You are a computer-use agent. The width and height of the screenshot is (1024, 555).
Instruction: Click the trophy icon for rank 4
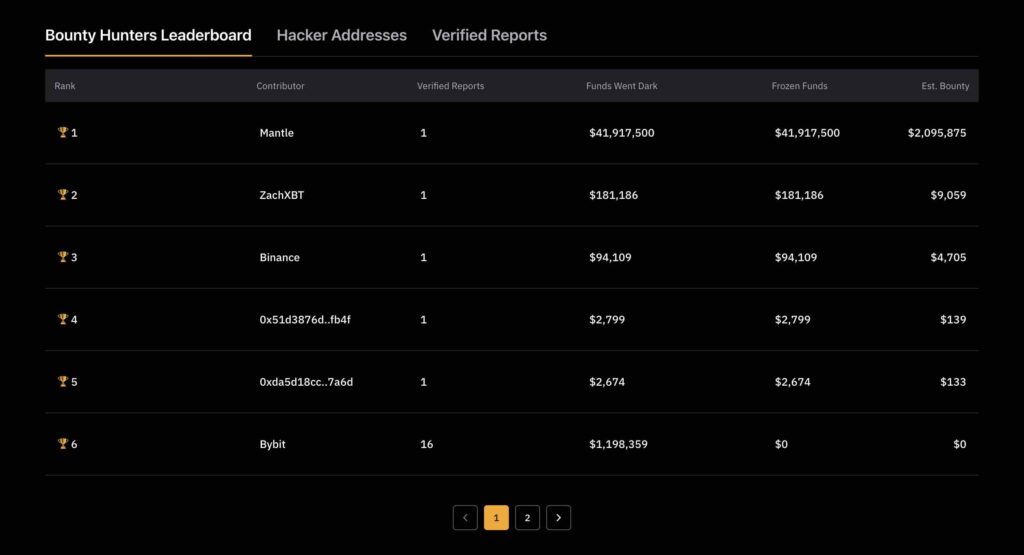[x=63, y=319]
